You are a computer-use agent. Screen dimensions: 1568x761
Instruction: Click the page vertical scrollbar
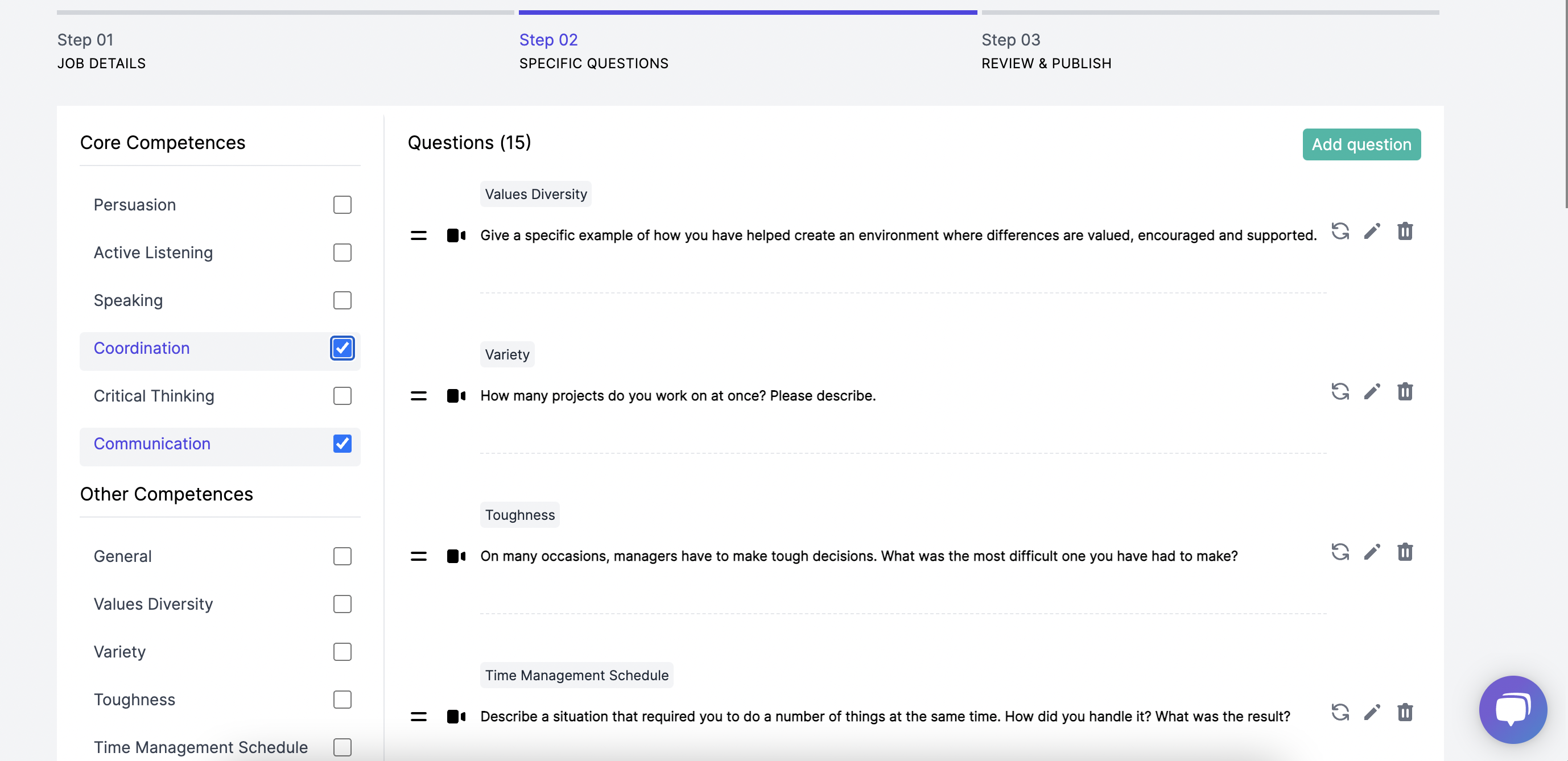(1565, 104)
